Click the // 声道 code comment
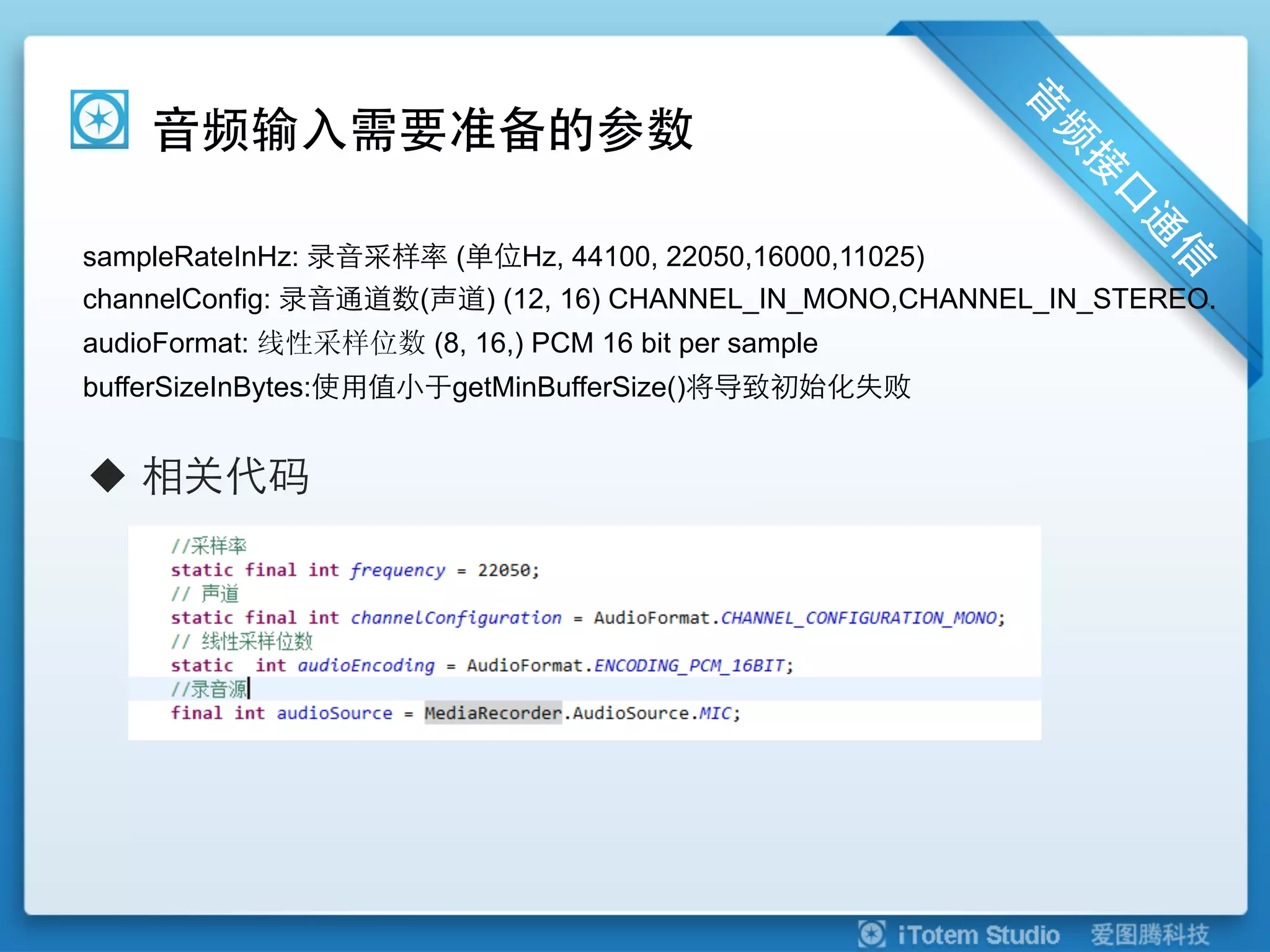 point(205,594)
